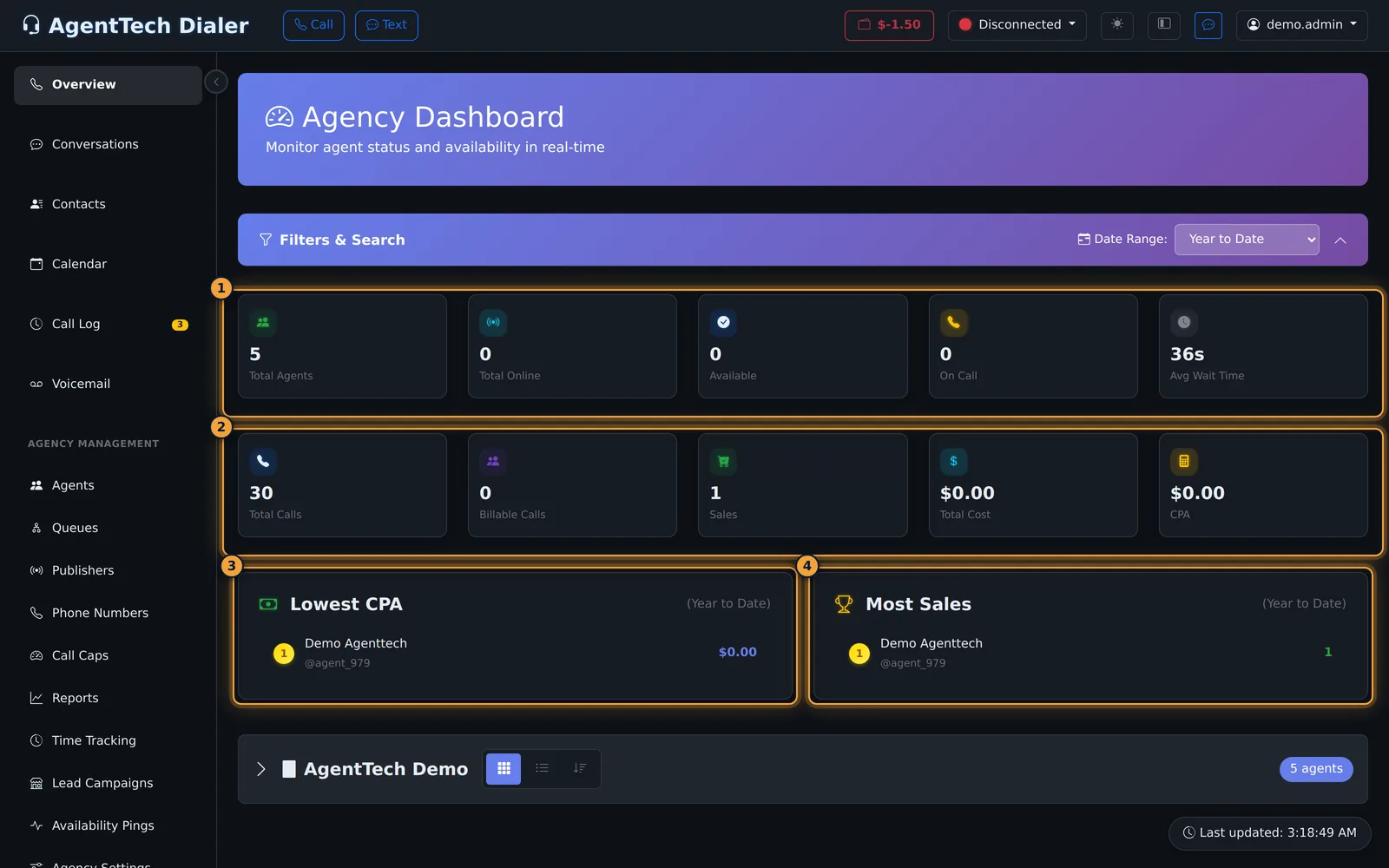
Task: Click the Agency Dashboard speedometer icon
Action: (280, 117)
